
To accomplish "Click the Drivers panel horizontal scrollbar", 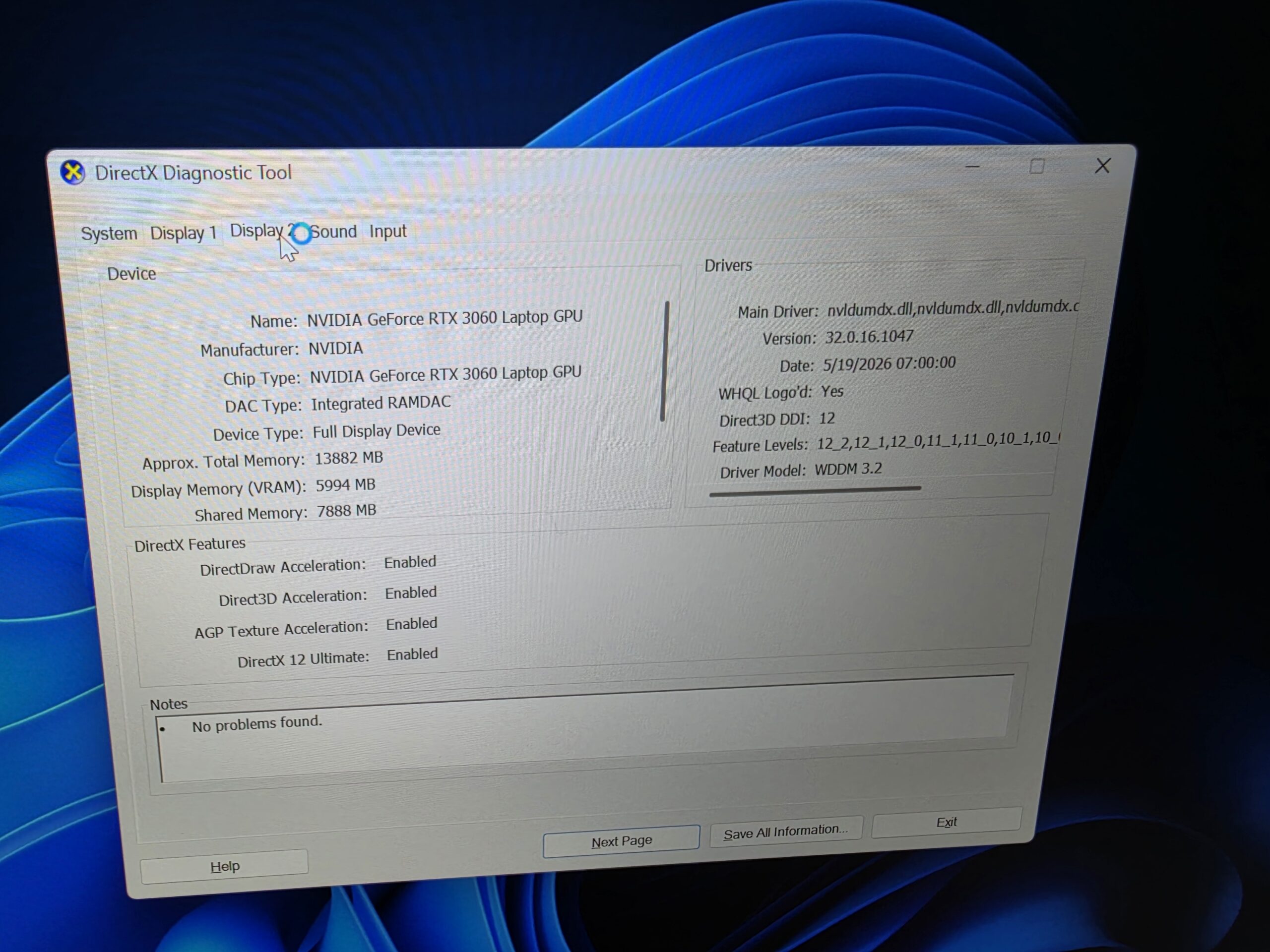I will [815, 491].
